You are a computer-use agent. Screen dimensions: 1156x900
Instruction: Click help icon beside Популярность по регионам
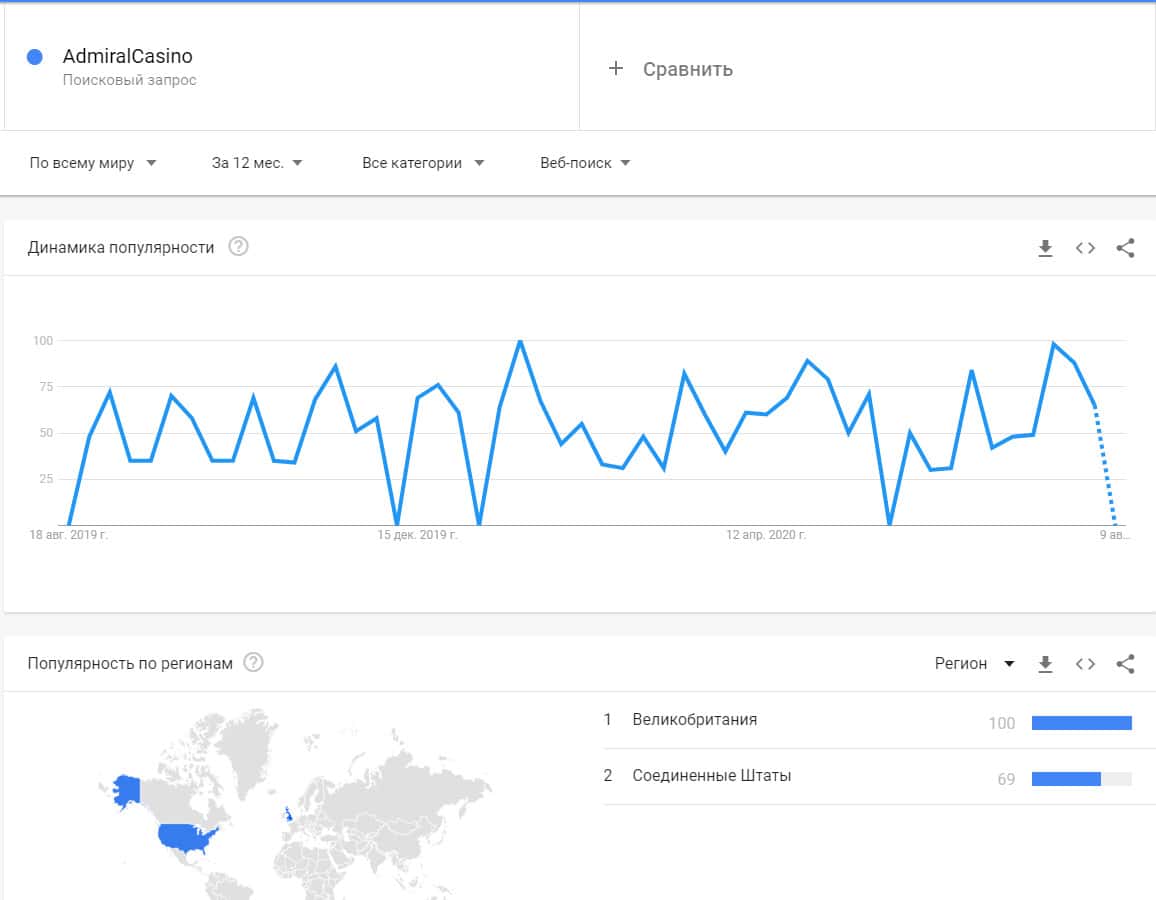254,662
